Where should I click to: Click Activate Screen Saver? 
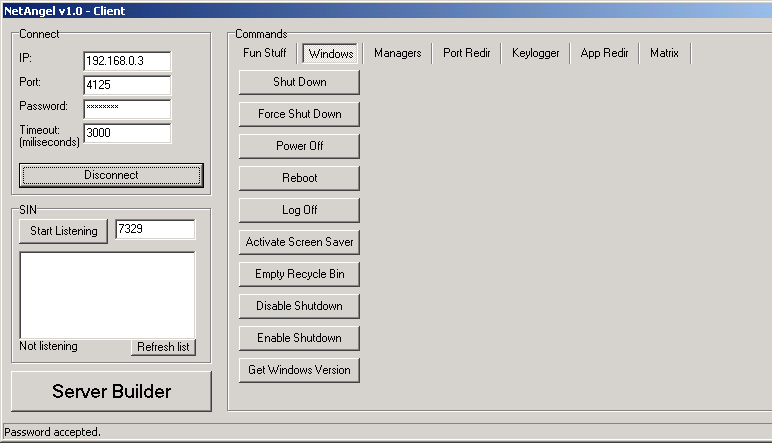click(299, 242)
